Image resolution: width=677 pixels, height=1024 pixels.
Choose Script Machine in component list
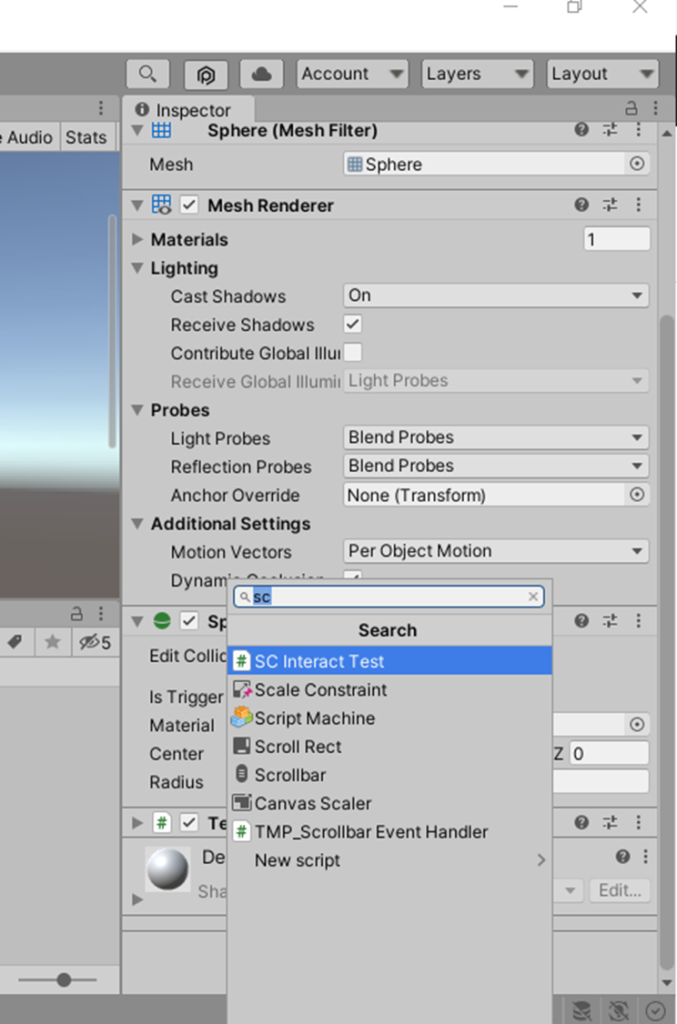click(314, 718)
